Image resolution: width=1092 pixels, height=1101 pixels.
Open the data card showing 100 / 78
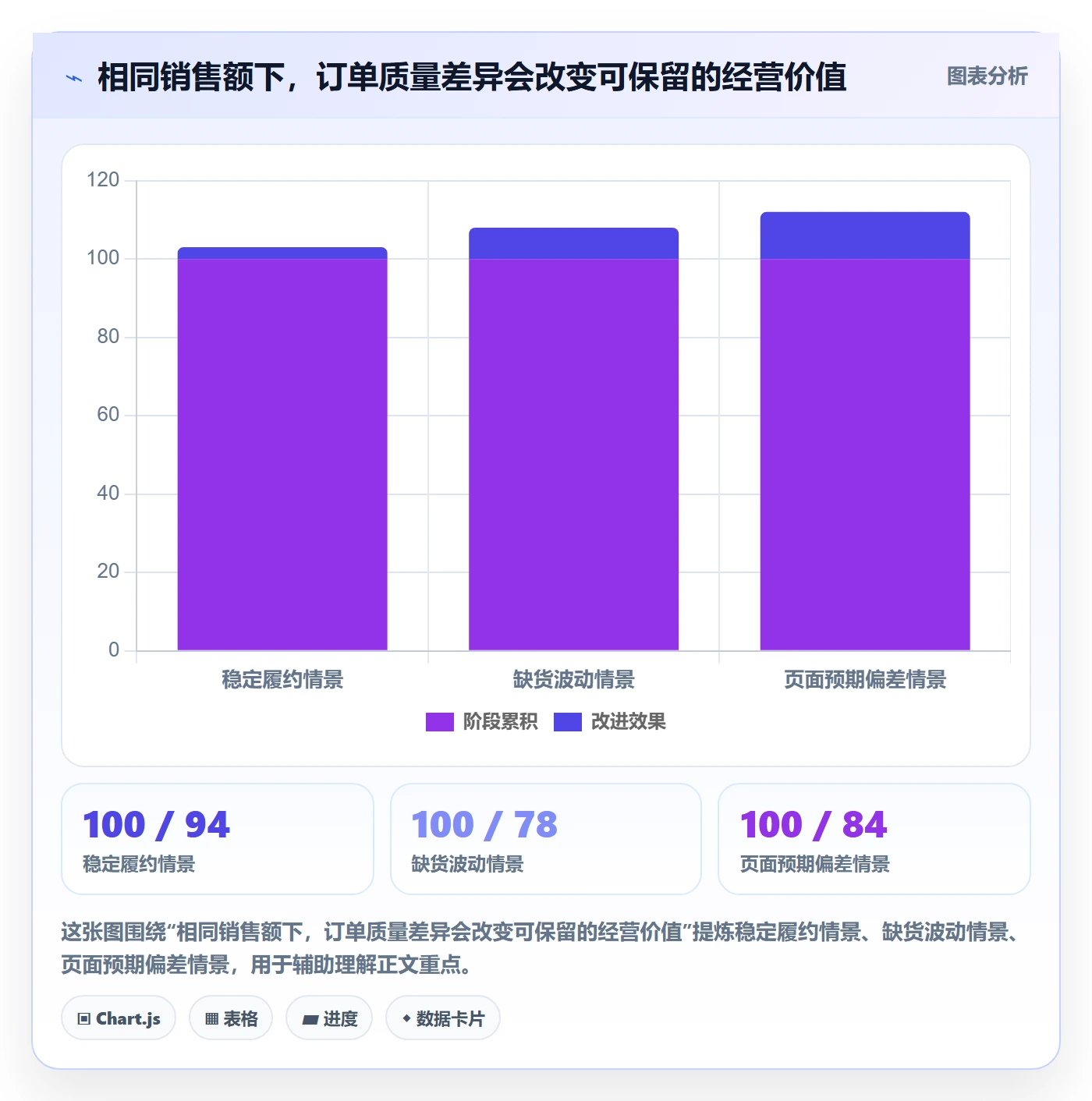coord(546,839)
